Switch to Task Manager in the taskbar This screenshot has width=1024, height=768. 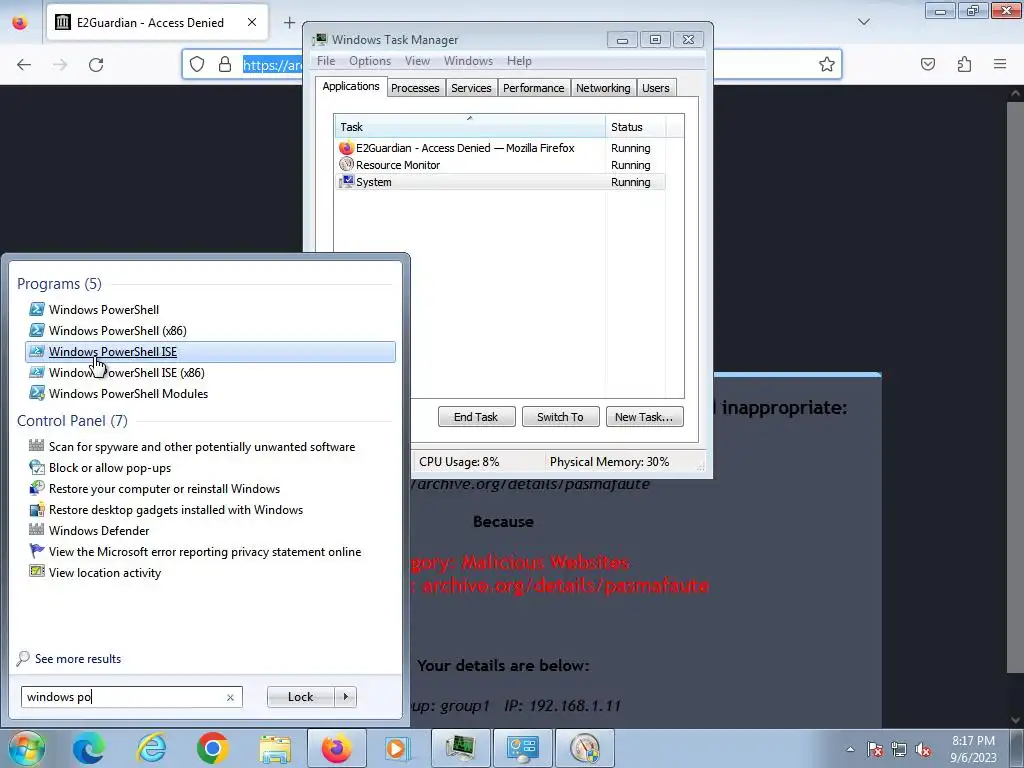460,748
